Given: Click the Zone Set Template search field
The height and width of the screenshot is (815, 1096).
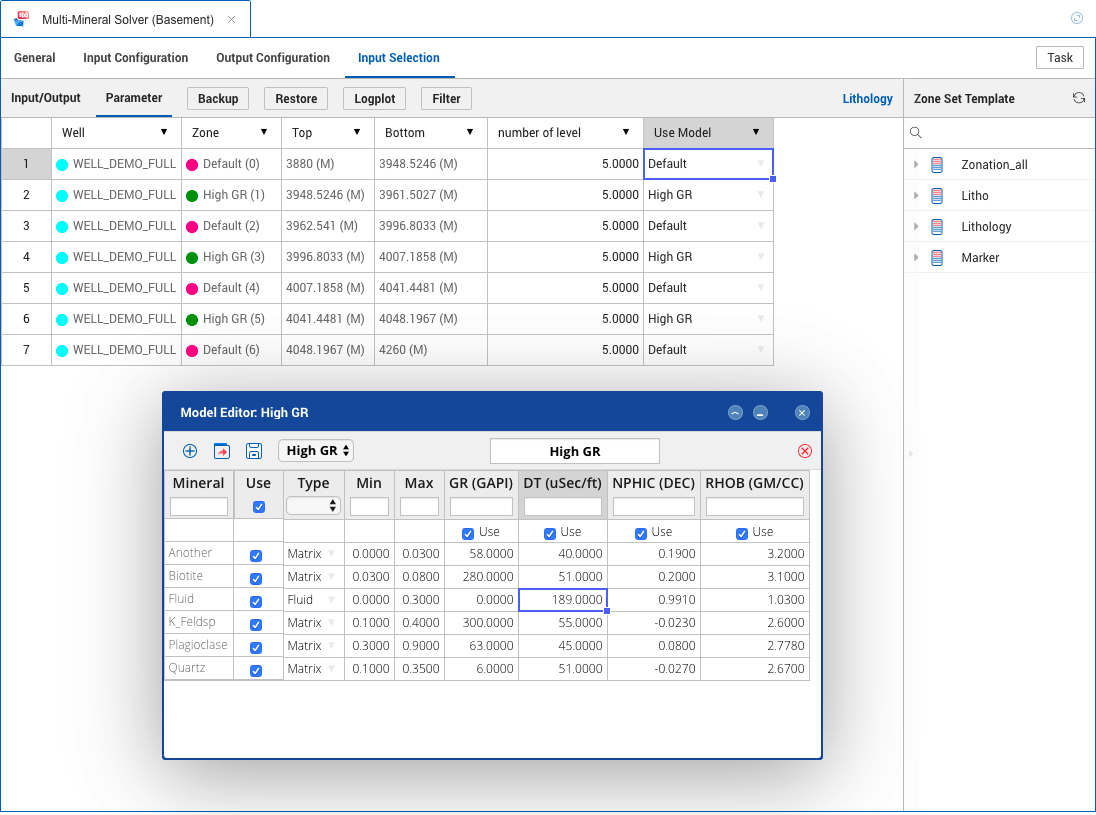Looking at the screenshot, I should click(x=1000, y=133).
